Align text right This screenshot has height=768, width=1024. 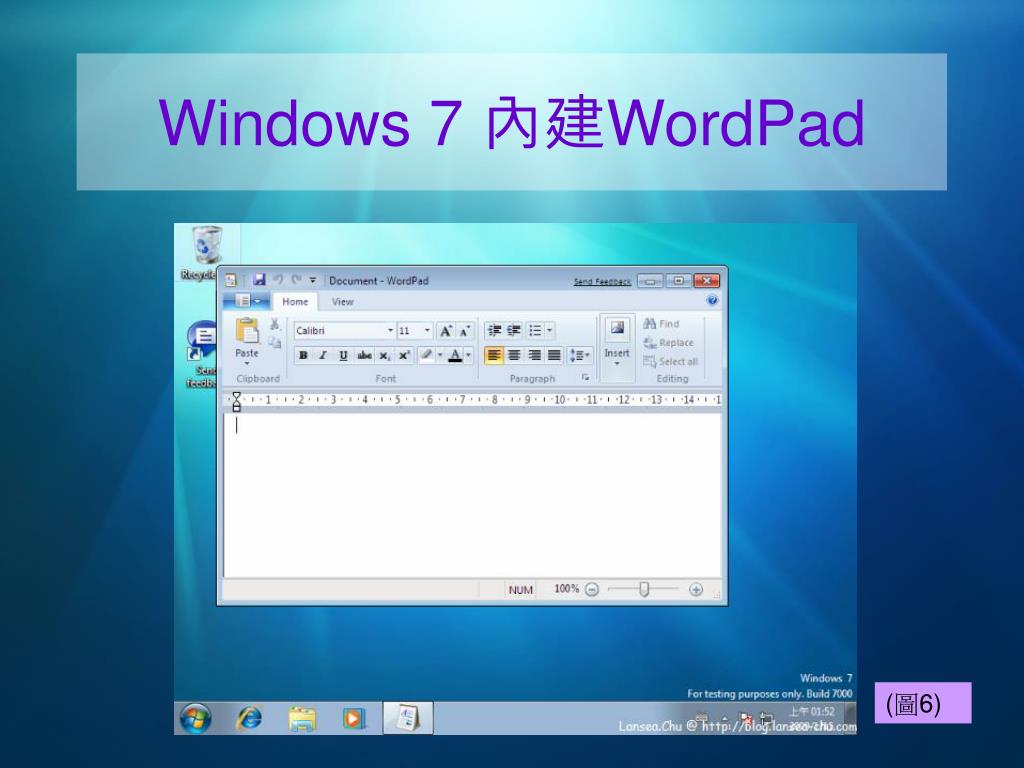point(534,355)
